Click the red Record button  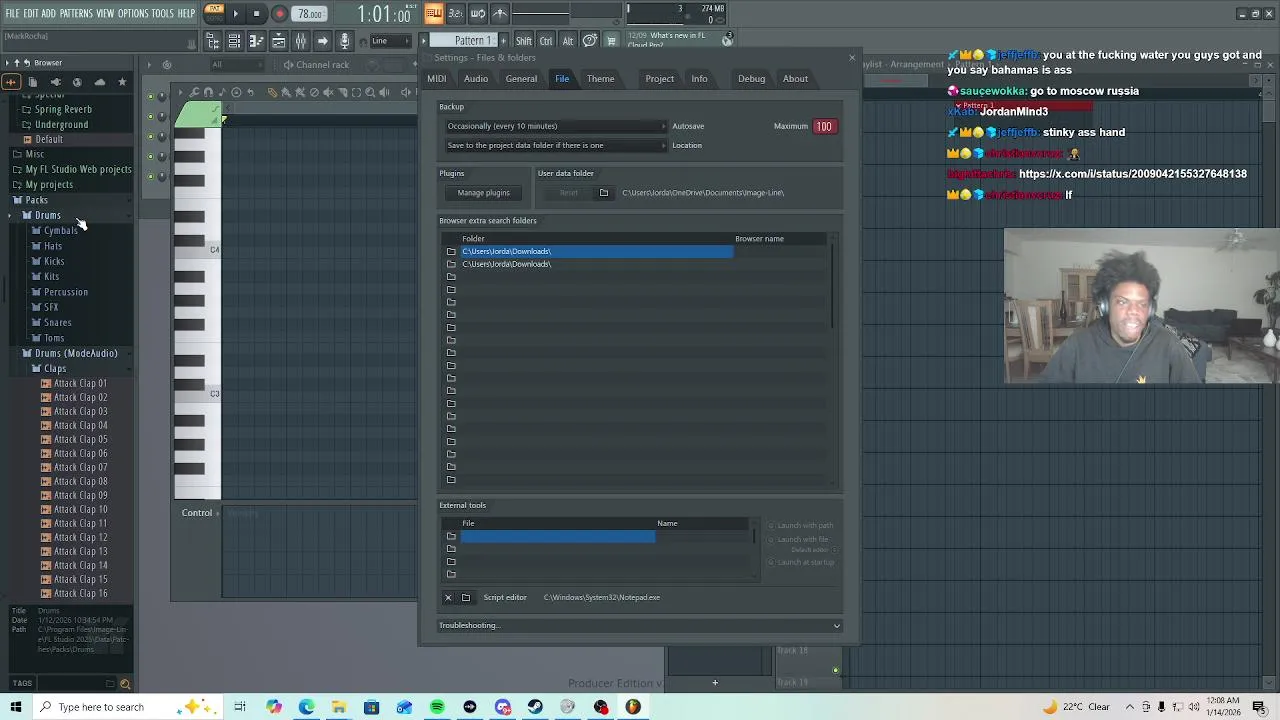279,14
